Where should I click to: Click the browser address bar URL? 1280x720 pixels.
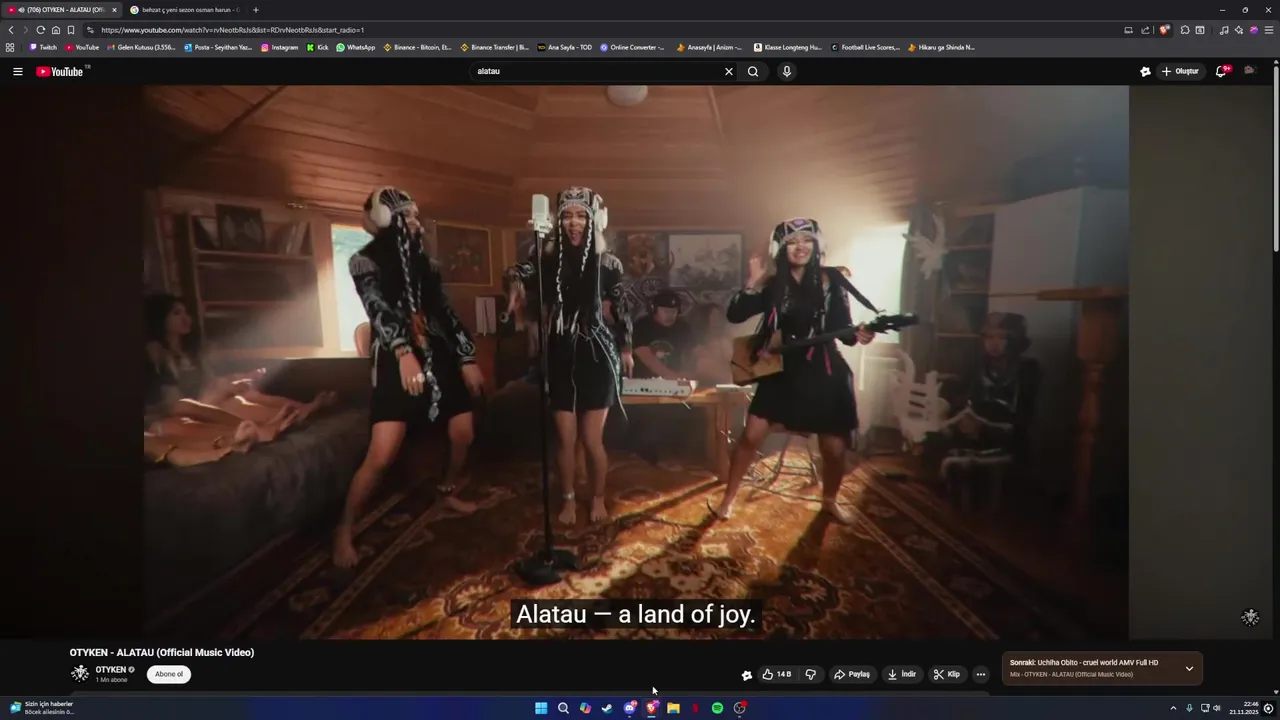point(232,30)
